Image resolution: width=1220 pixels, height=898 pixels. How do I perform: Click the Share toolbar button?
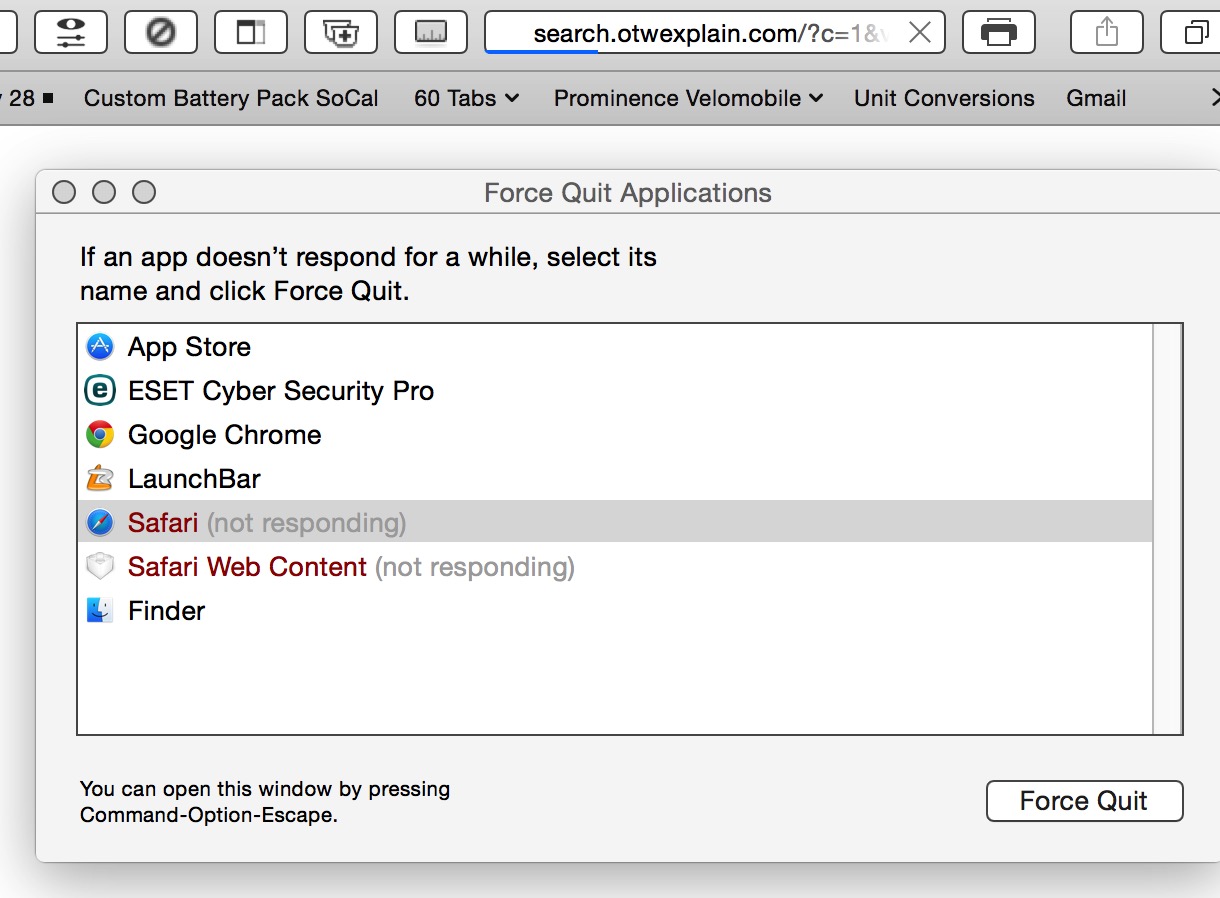tap(1106, 32)
